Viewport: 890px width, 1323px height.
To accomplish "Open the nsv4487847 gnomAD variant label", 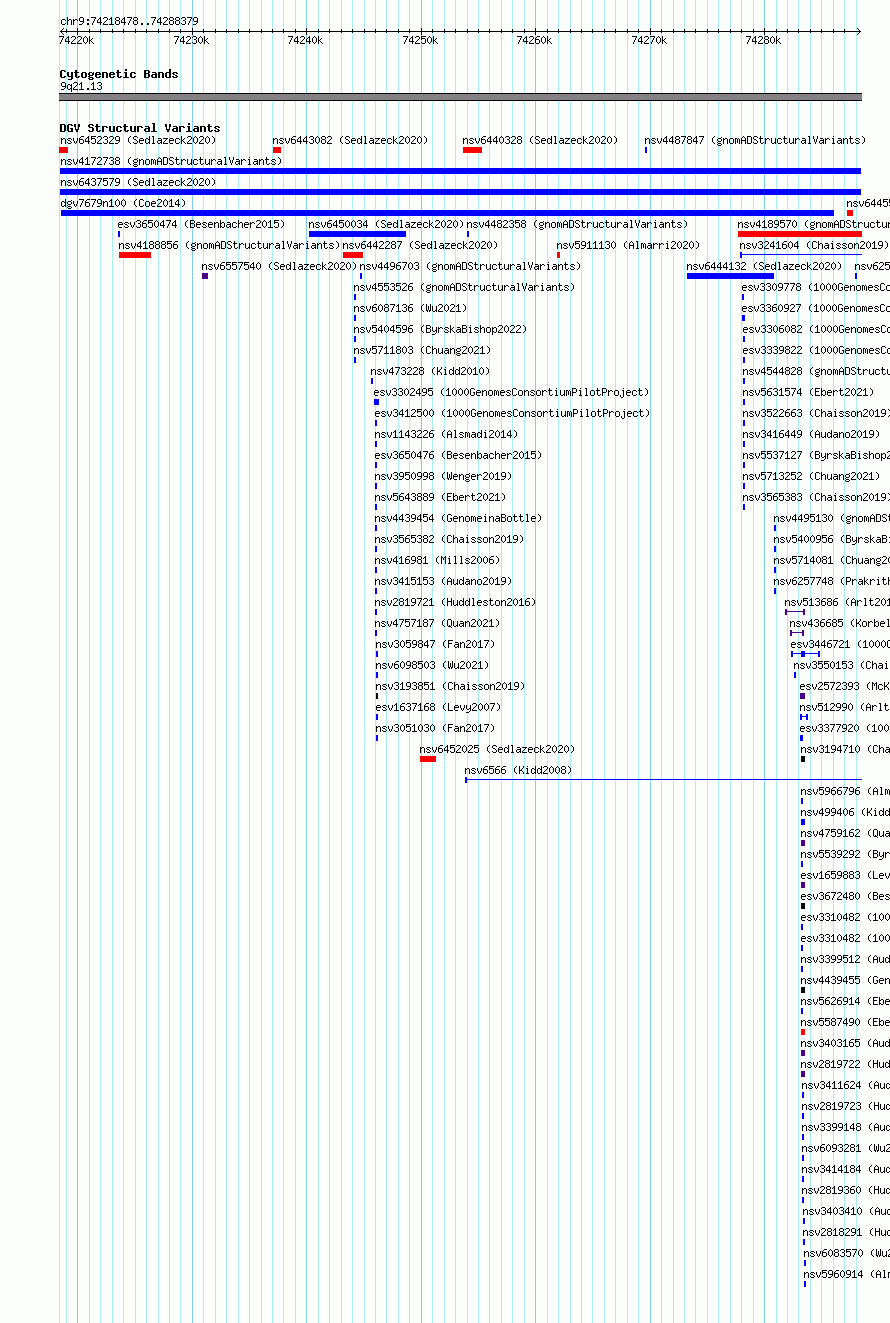I will 755,140.
